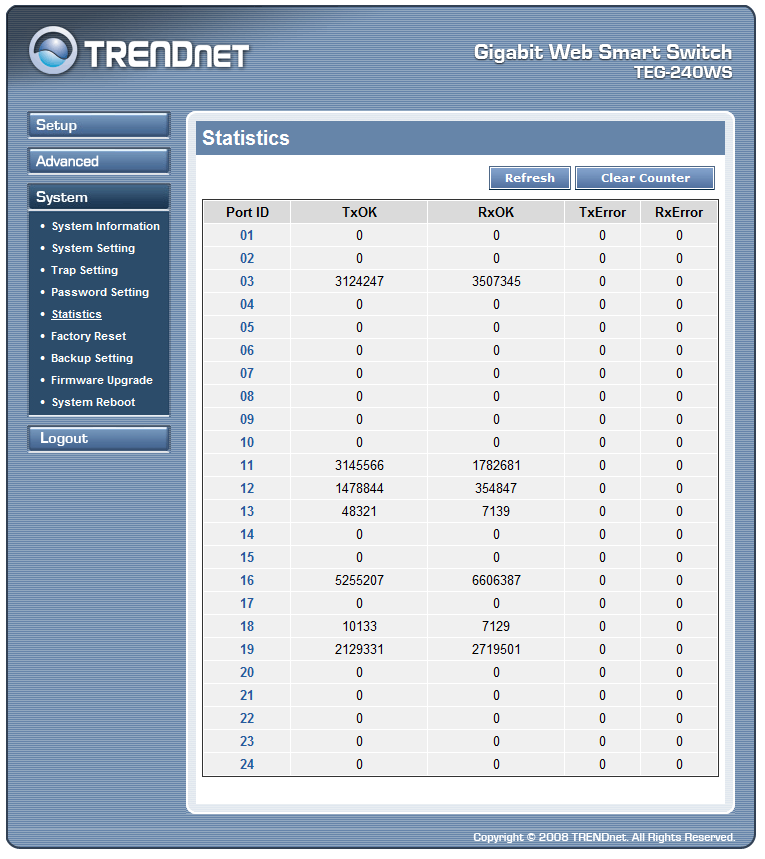Click the TRENDnet logo icon
765x859 pixels.
(53, 51)
